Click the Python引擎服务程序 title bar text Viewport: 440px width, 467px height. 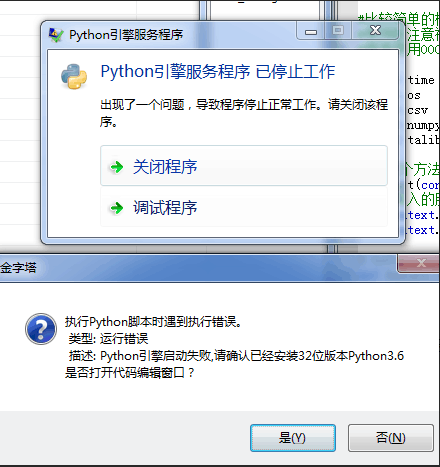126,35
